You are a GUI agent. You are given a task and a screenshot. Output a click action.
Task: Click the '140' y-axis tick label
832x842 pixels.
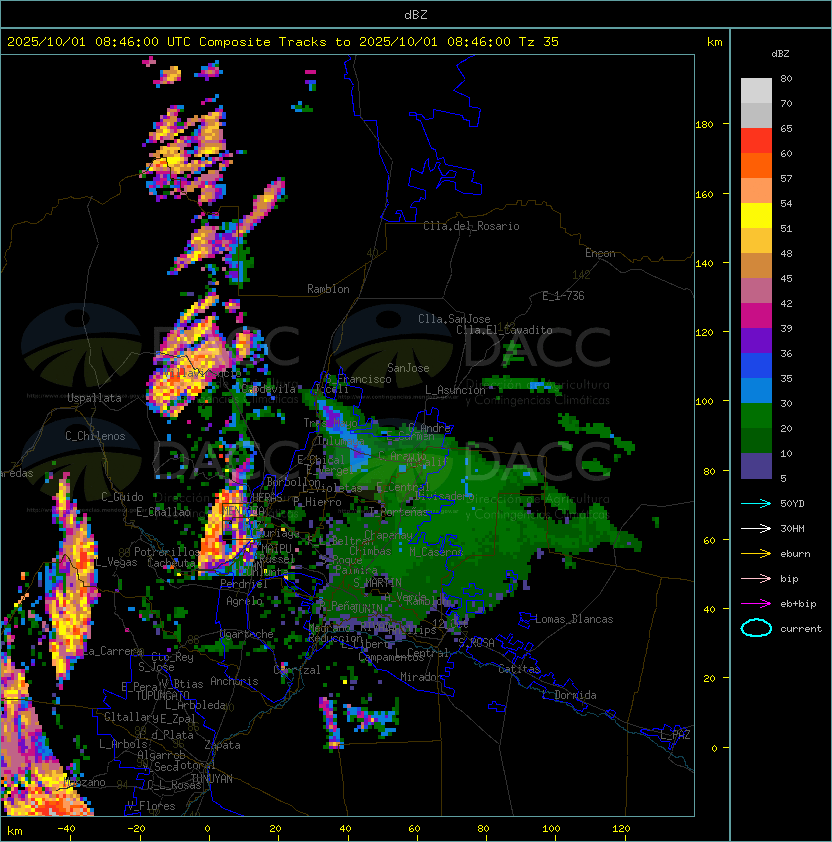click(704, 263)
